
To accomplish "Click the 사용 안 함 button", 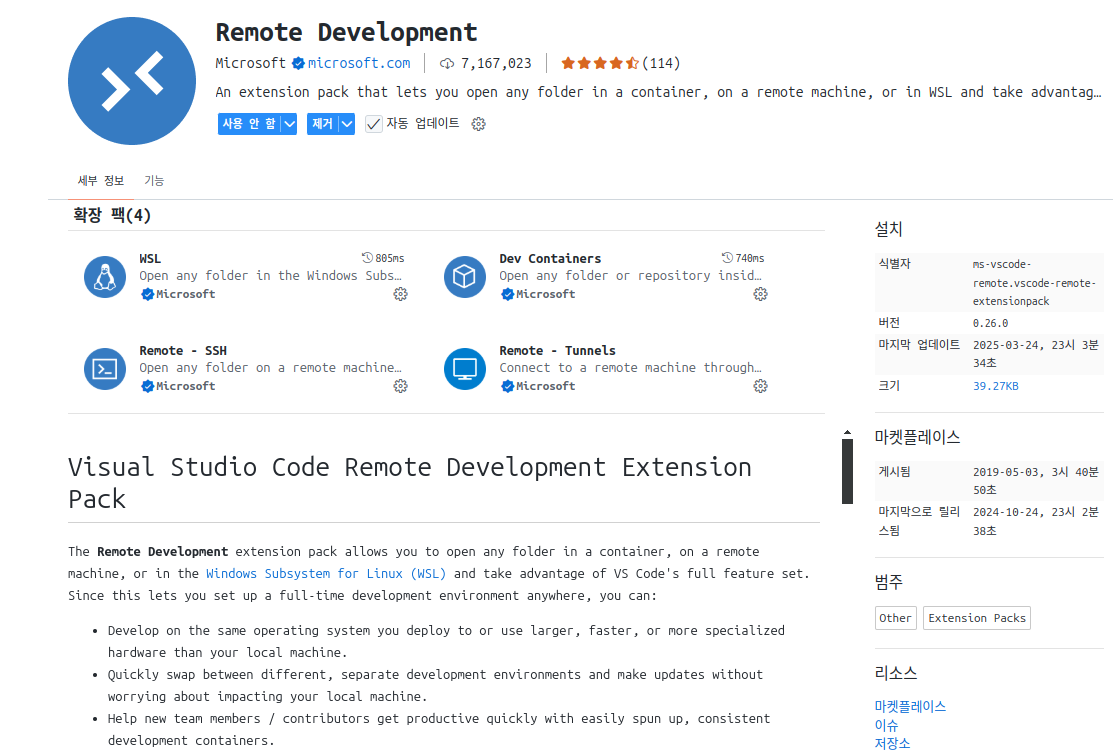I will pos(249,124).
